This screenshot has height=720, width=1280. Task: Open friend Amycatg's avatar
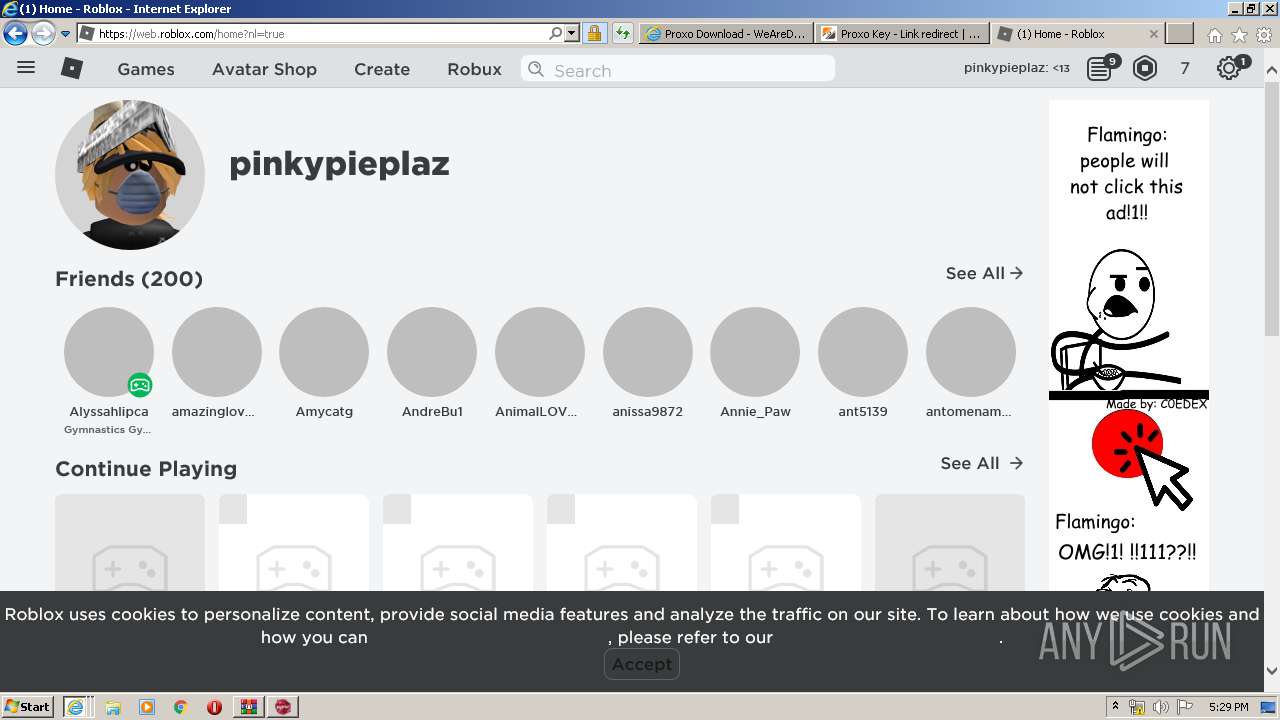(324, 352)
